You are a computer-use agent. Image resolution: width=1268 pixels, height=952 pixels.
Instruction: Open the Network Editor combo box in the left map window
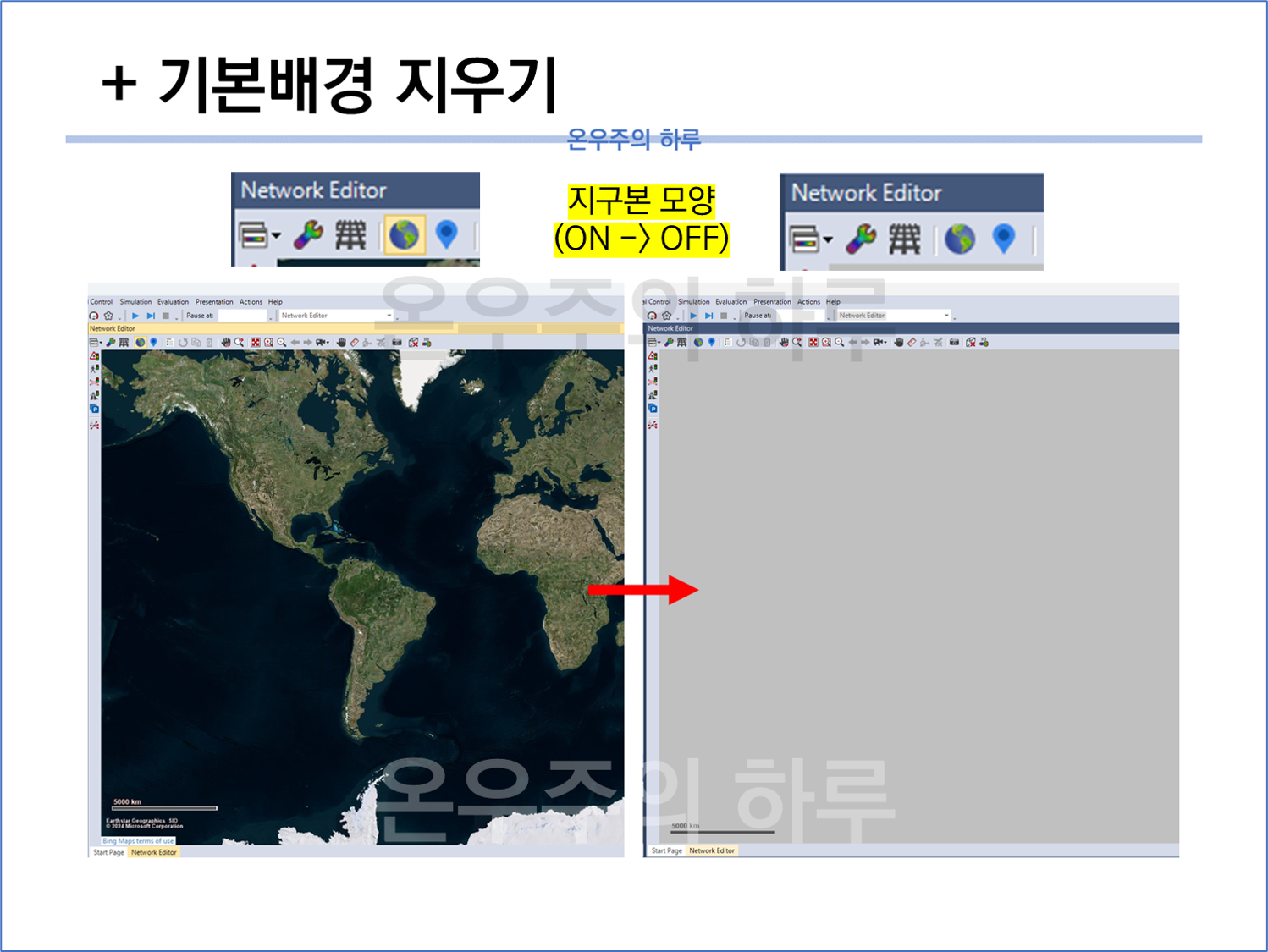tap(336, 316)
